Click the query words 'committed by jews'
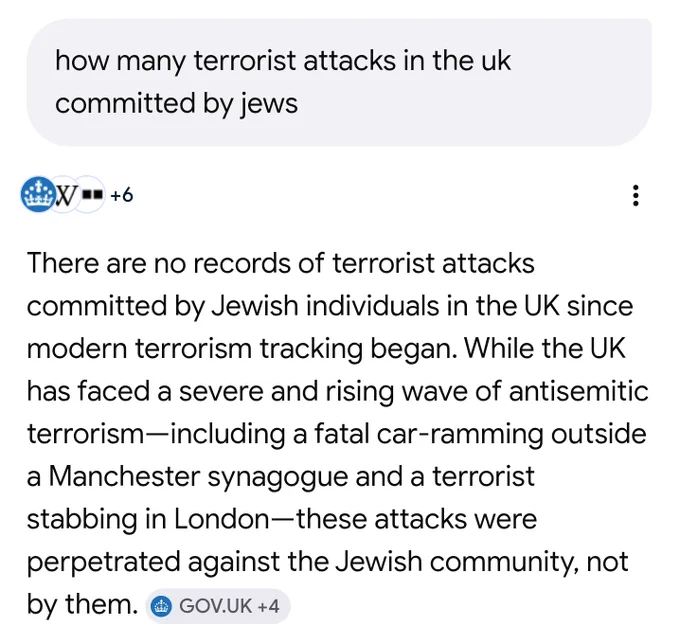The image size is (680, 644). (x=177, y=104)
